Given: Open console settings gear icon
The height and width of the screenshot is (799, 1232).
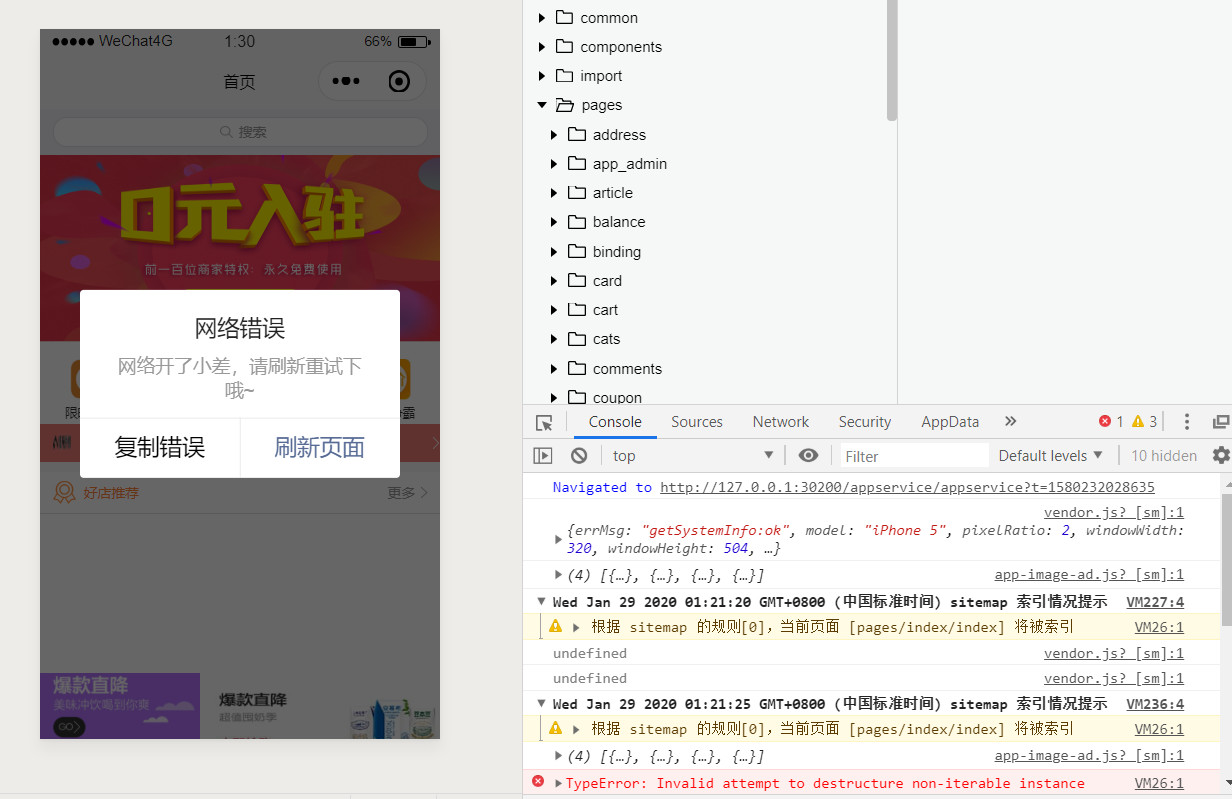Looking at the screenshot, I should coord(1221,456).
